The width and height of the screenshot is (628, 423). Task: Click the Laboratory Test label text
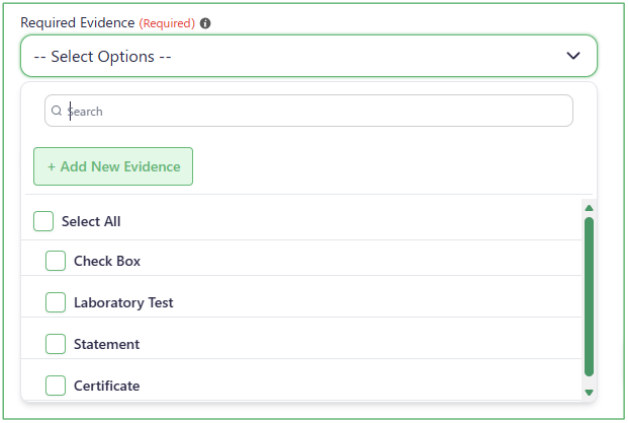click(x=123, y=302)
